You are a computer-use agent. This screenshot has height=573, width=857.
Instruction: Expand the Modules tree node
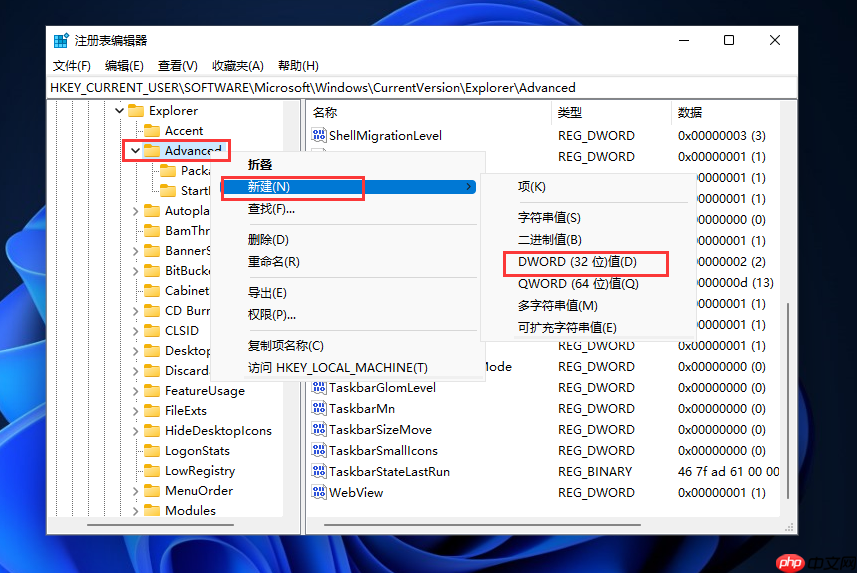pyautogui.click(x=136, y=511)
